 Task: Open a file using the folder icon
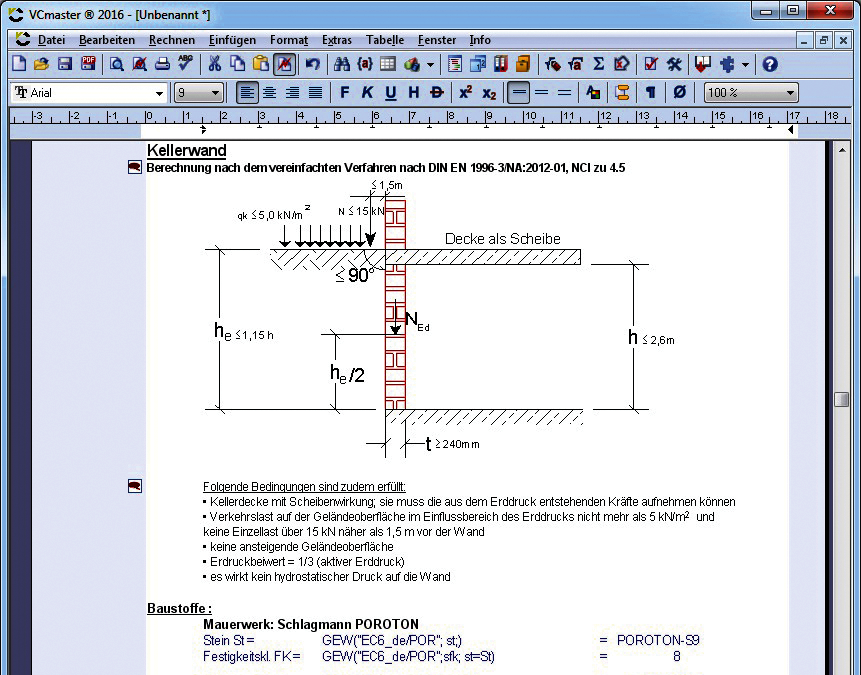click(x=42, y=64)
